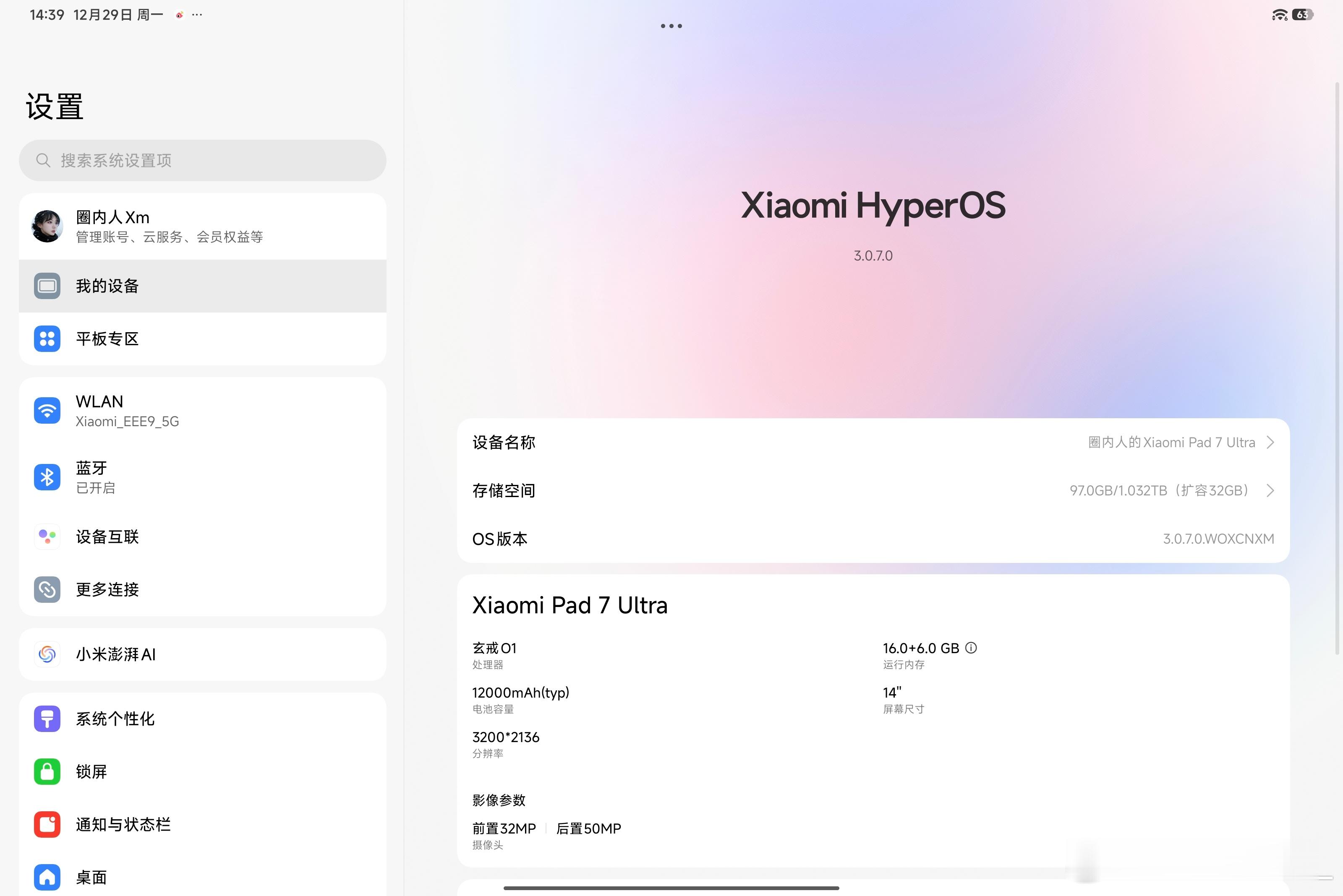
Task: Expand the device name (设备名称) chevron
Action: point(1270,442)
